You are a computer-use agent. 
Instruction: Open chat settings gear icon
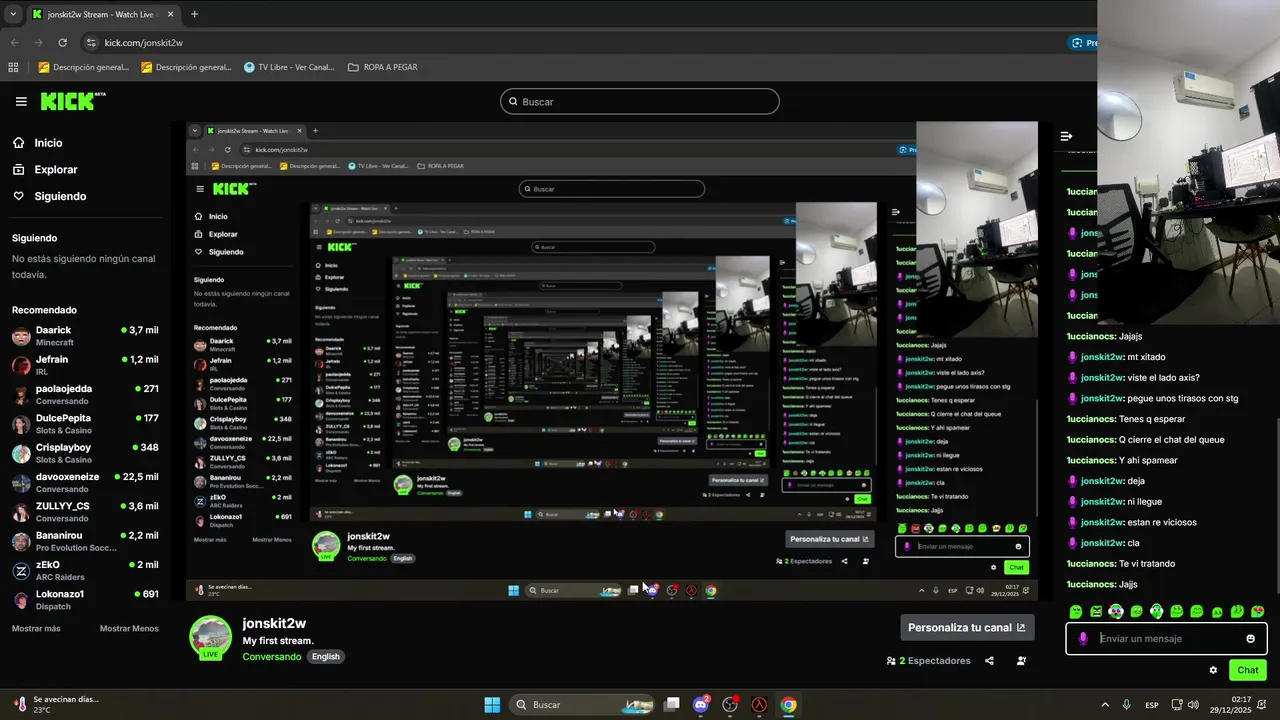(1213, 670)
